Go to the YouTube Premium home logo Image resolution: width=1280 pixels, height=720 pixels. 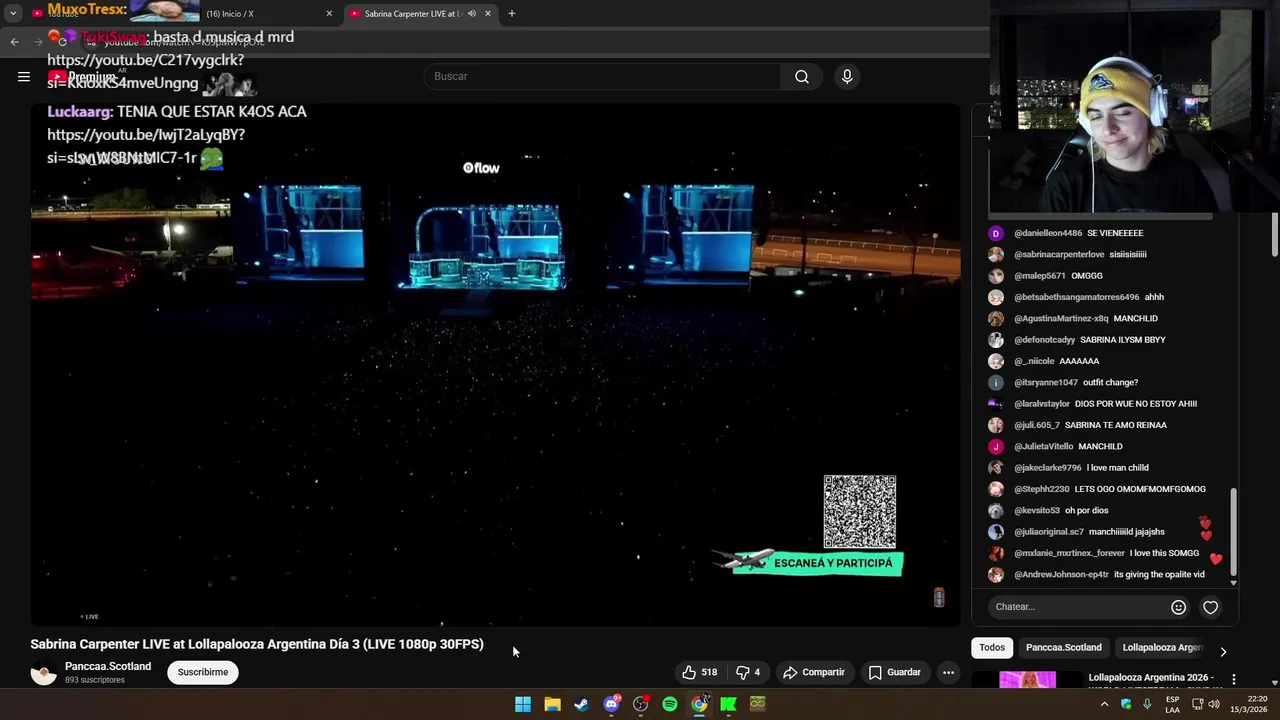coord(82,76)
